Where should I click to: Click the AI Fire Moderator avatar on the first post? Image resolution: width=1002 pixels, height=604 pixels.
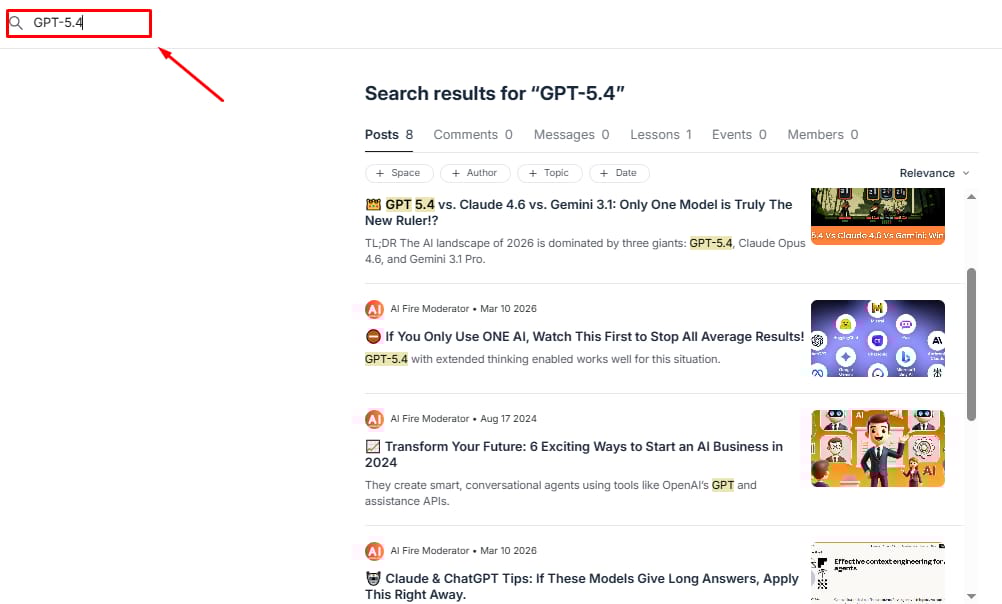tap(374, 309)
